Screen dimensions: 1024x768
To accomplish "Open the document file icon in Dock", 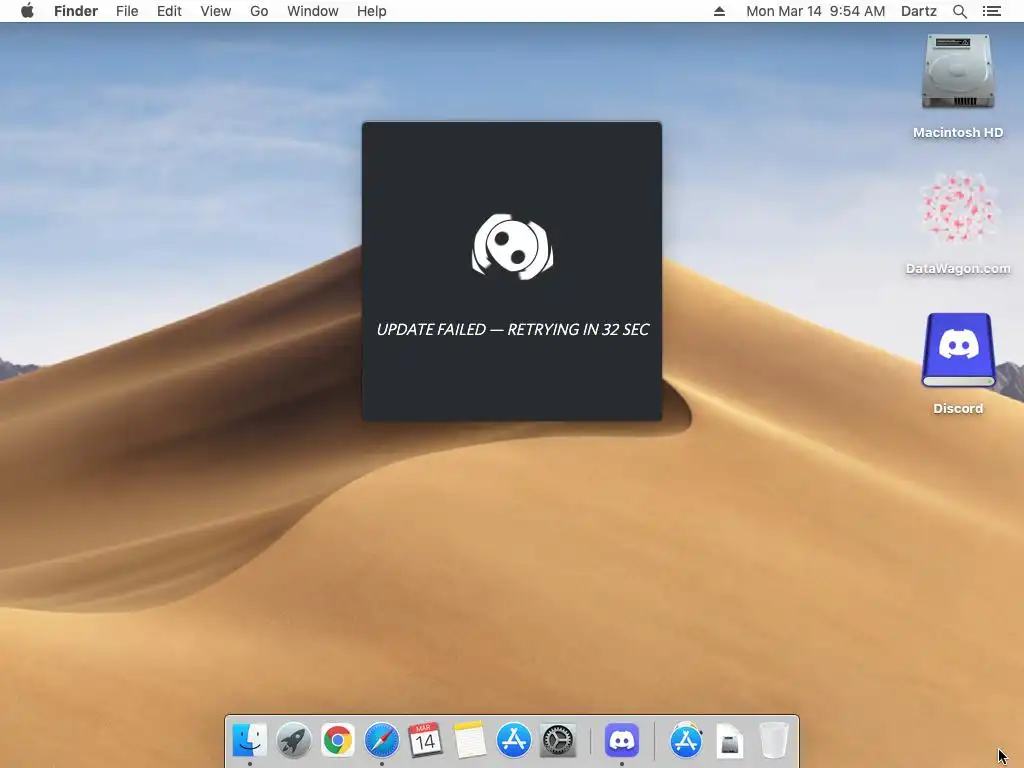I will [729, 741].
